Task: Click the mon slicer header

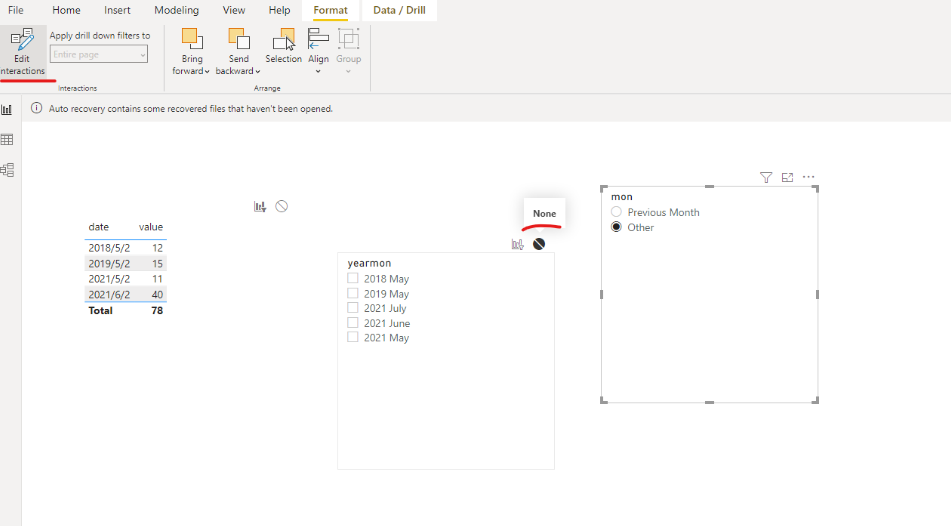Action: (x=622, y=197)
